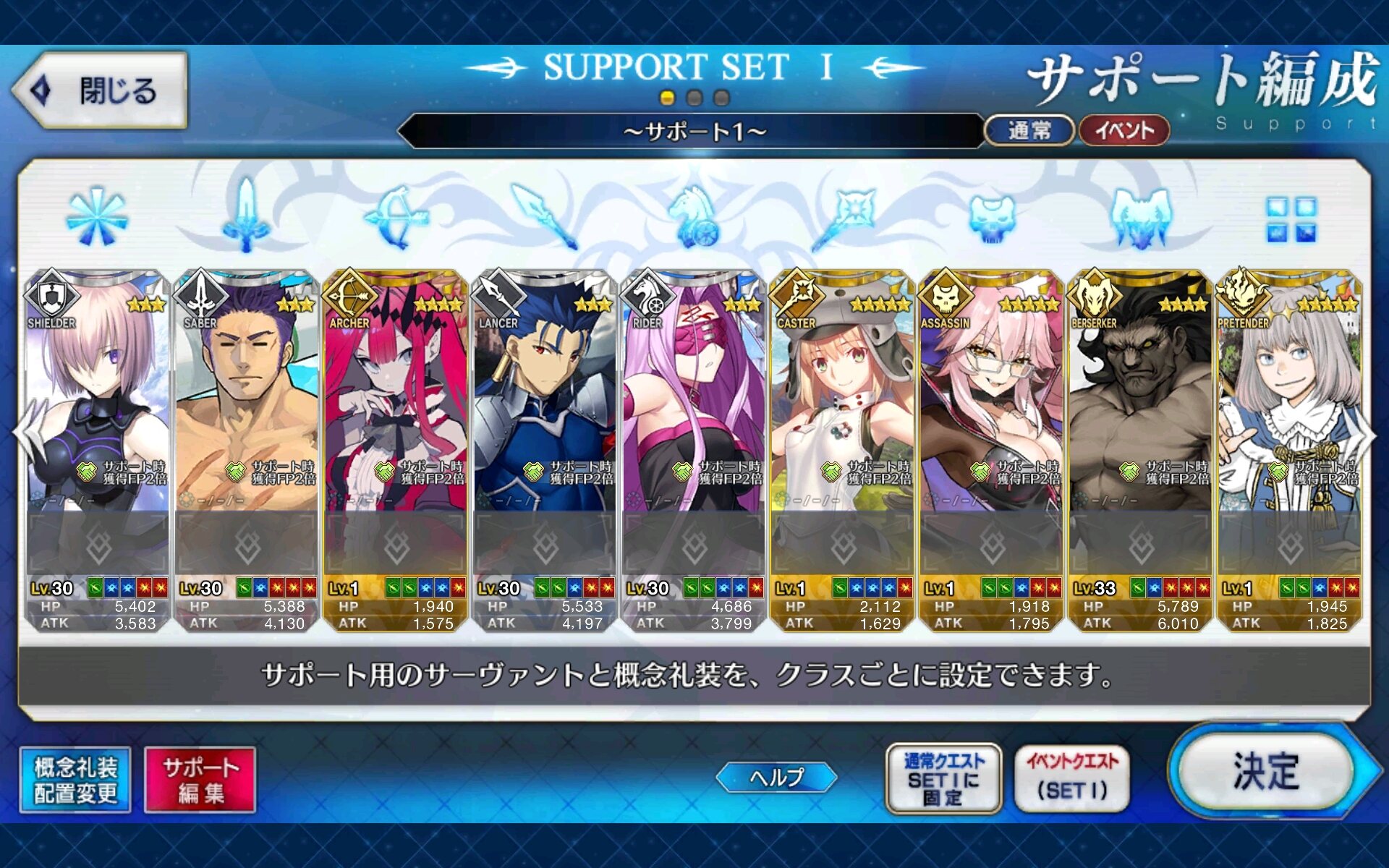Select the Rider class horse icon
This screenshot has height=868, width=1389.
pyautogui.click(x=694, y=216)
